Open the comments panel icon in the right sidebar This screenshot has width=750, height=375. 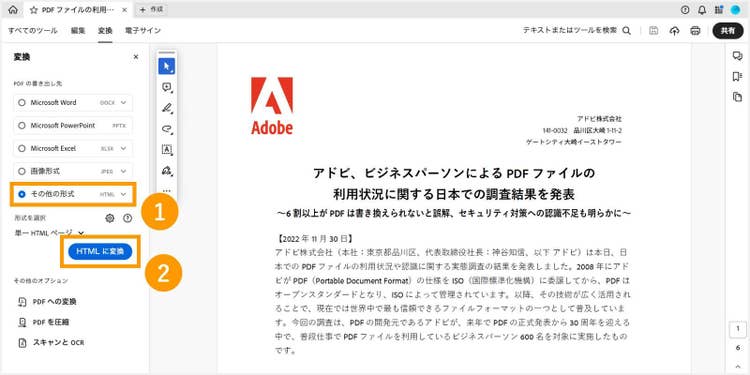pyautogui.click(x=737, y=56)
